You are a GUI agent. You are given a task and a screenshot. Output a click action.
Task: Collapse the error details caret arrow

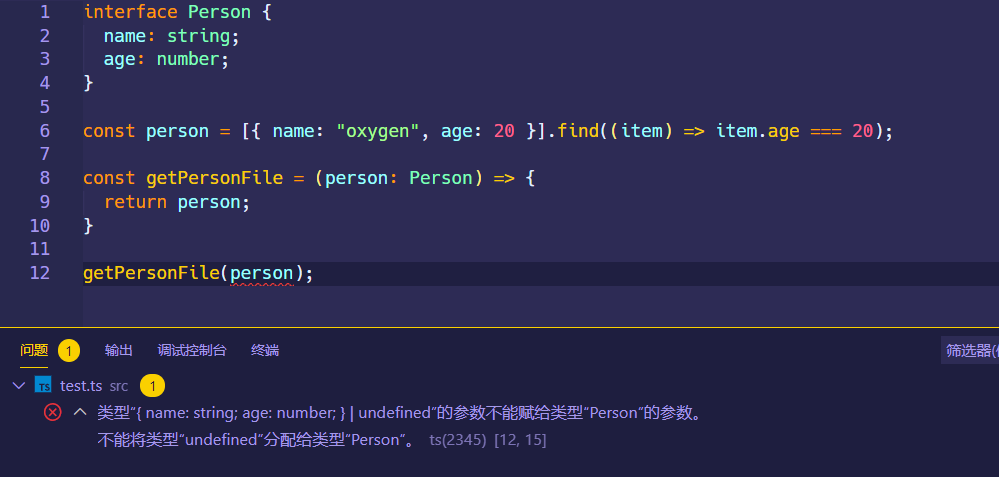(81, 412)
